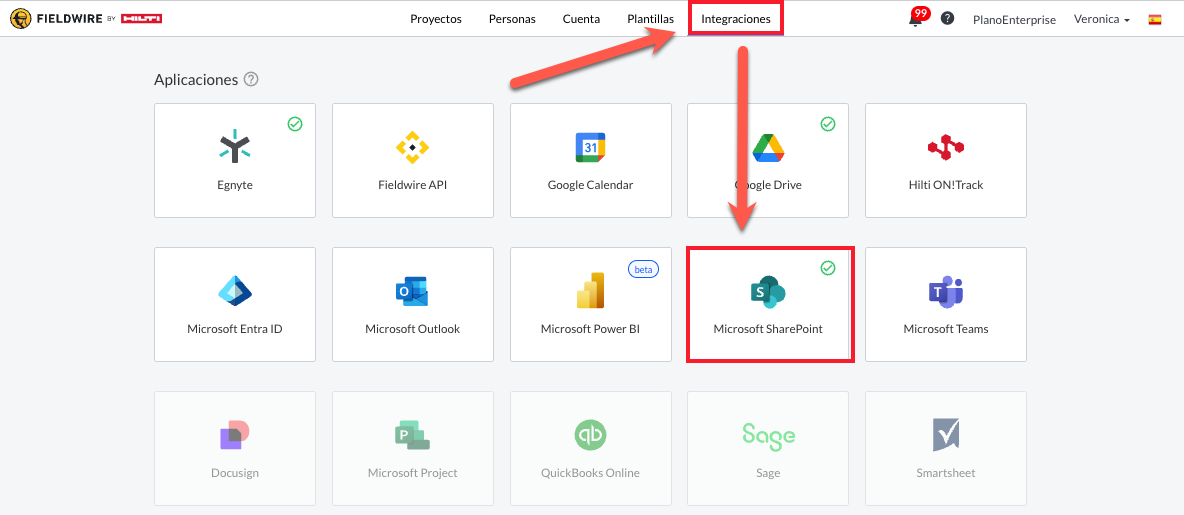Select the Smartsheet icon
Image resolution: width=1184 pixels, height=515 pixels.
[945, 435]
